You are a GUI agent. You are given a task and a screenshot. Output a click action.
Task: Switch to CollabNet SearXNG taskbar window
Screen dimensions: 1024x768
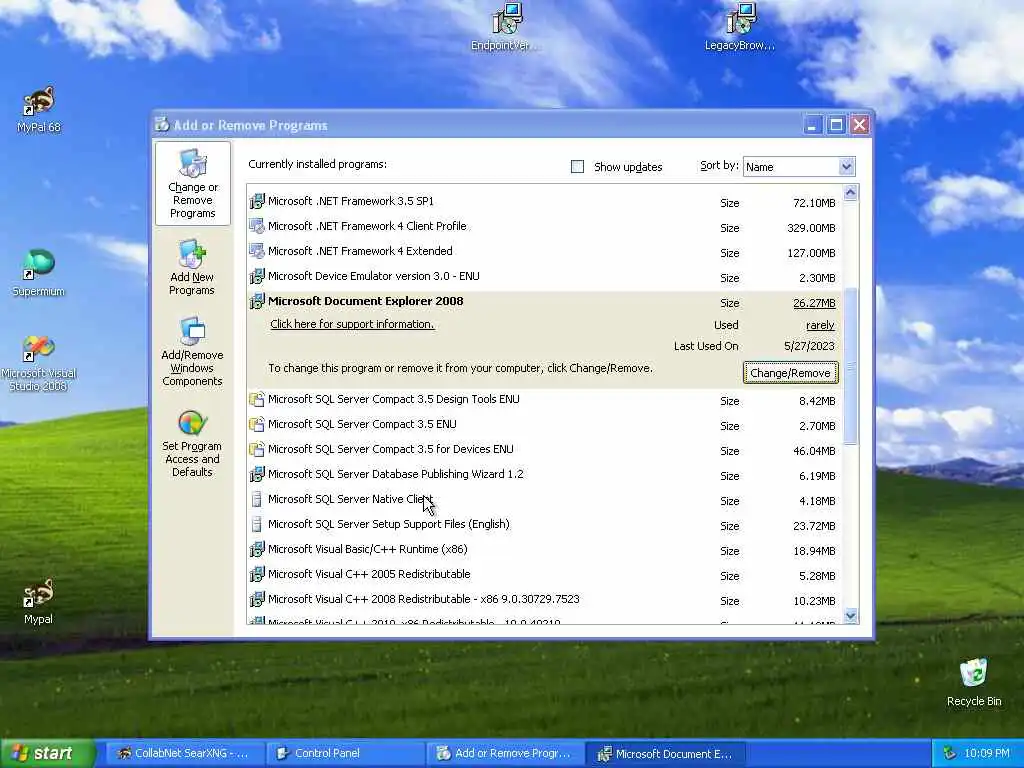point(184,754)
